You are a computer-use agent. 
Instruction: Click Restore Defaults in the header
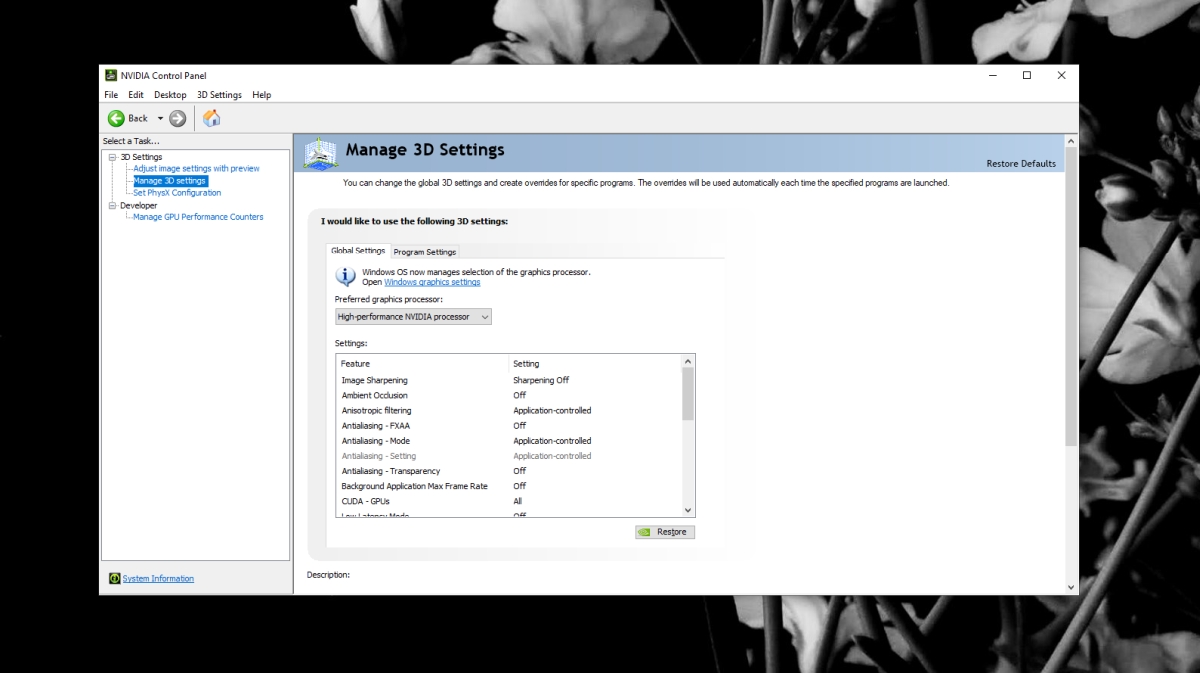click(1021, 164)
